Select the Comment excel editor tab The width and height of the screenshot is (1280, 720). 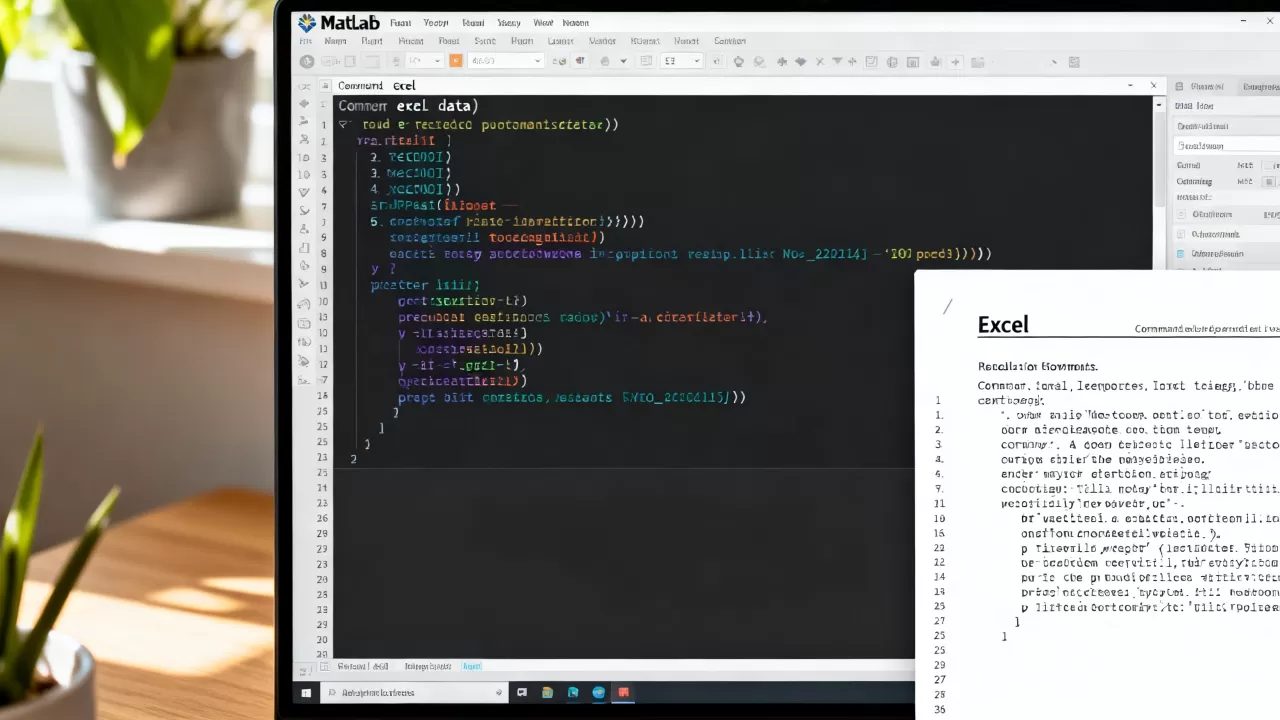[376, 85]
